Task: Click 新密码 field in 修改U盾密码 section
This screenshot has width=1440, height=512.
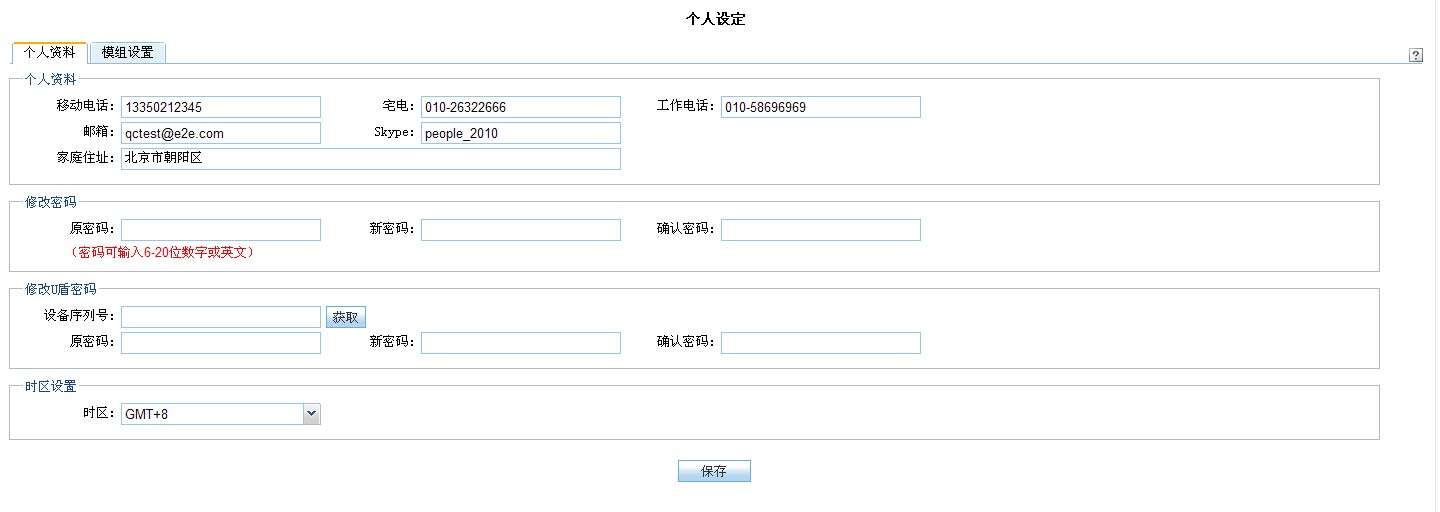Action: 520,343
